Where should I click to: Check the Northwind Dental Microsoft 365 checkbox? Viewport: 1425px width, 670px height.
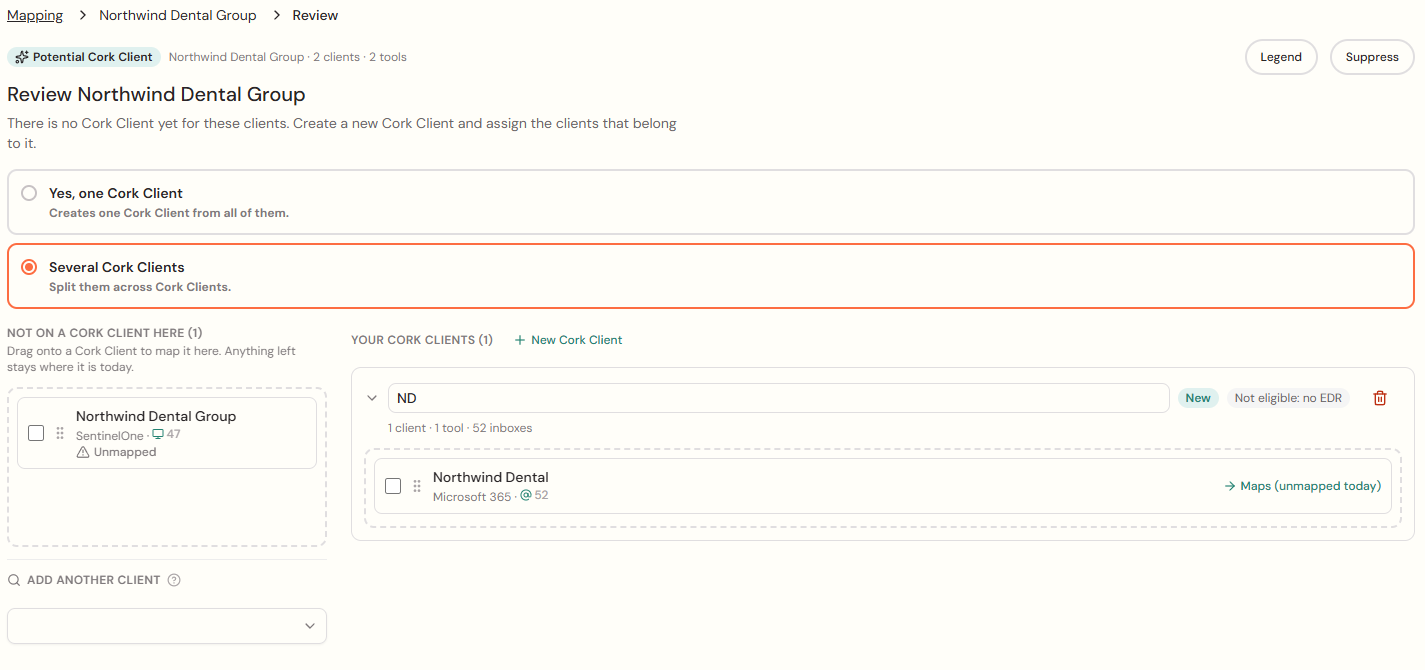393,486
